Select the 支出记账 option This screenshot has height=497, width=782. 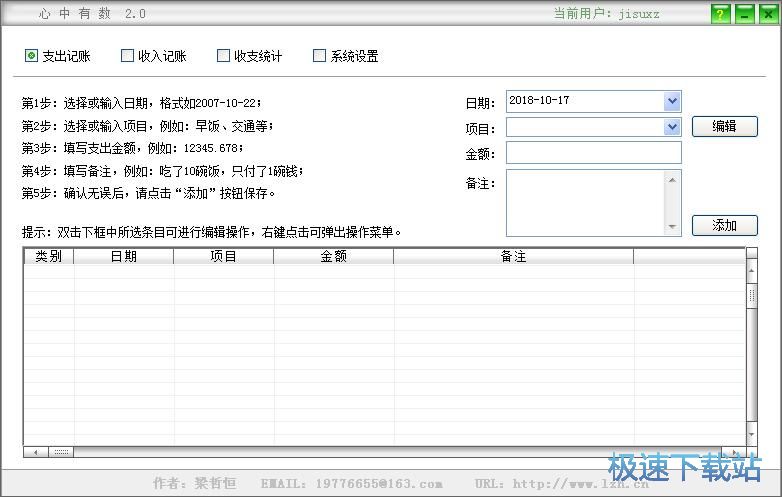point(57,56)
